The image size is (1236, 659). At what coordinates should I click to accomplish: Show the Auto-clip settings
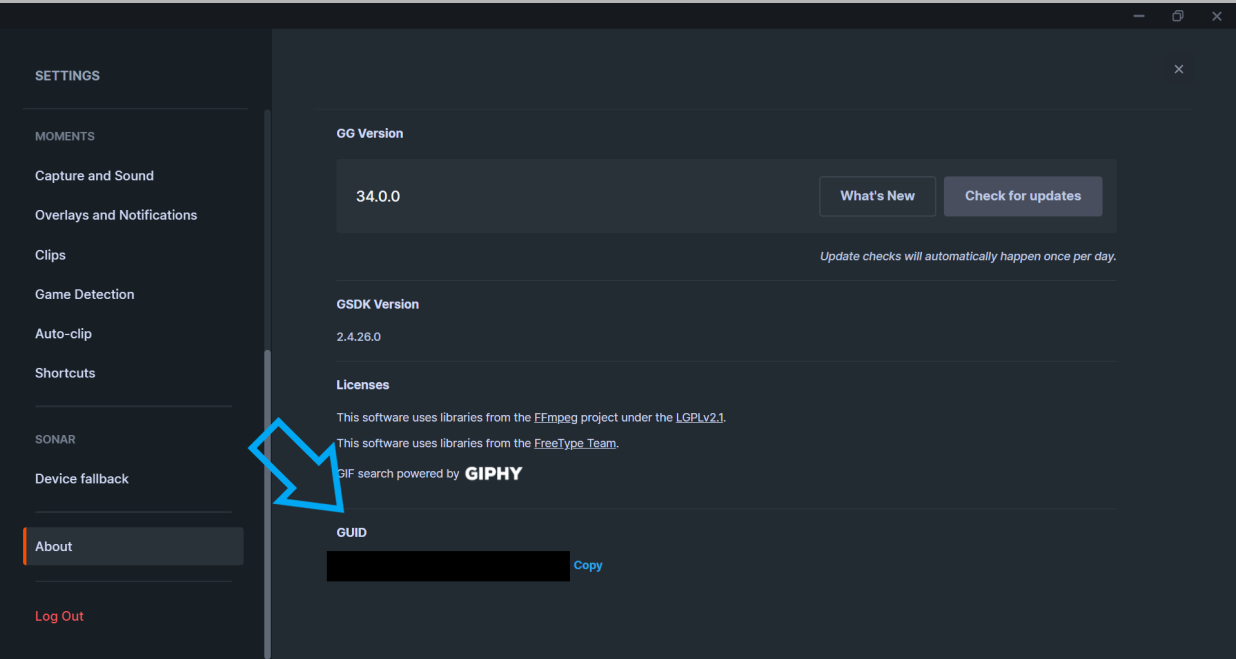63,334
